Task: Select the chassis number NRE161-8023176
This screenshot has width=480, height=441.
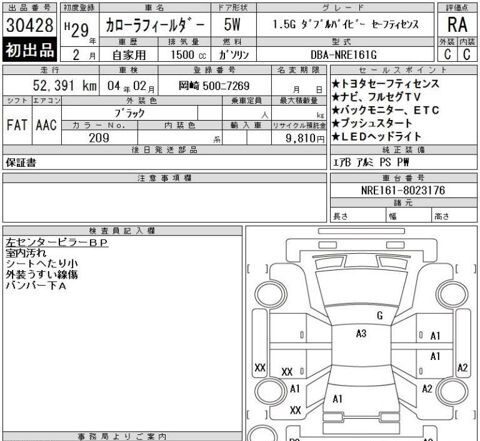Action: (x=403, y=190)
